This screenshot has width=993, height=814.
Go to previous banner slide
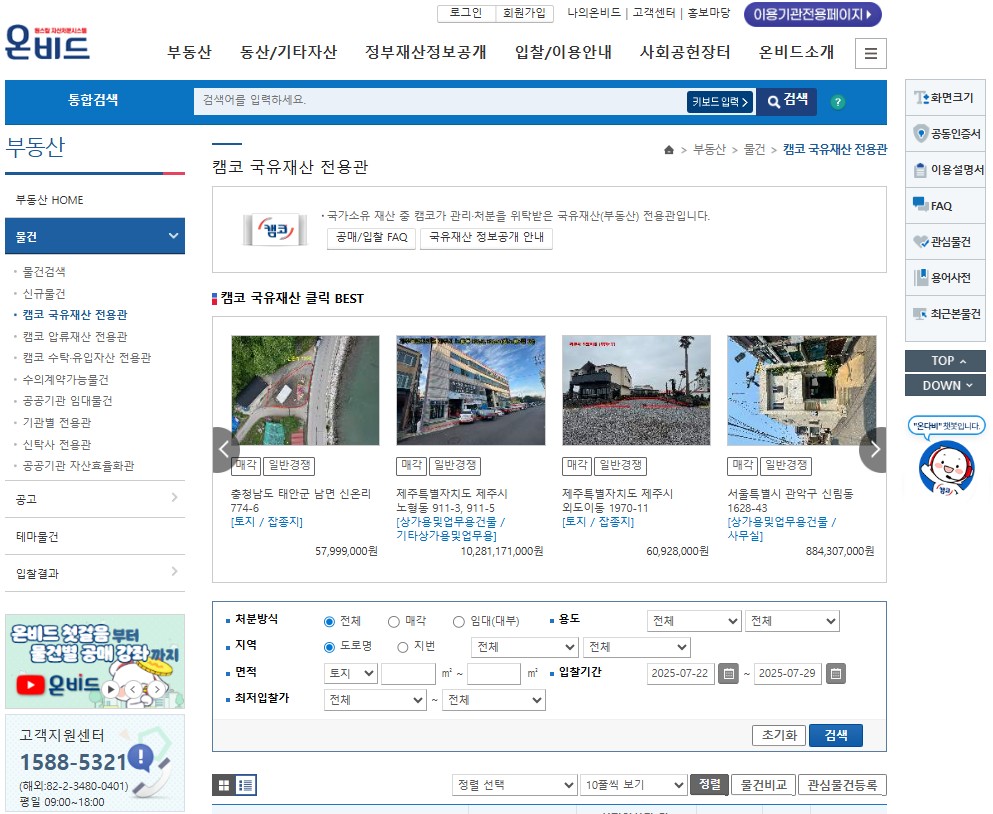(x=133, y=689)
